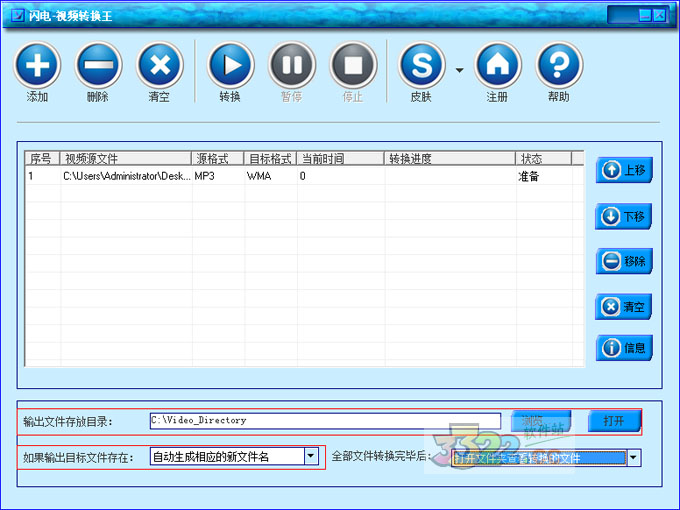Move item up with 上移 button
The width and height of the screenshot is (680, 510).
tap(624, 170)
